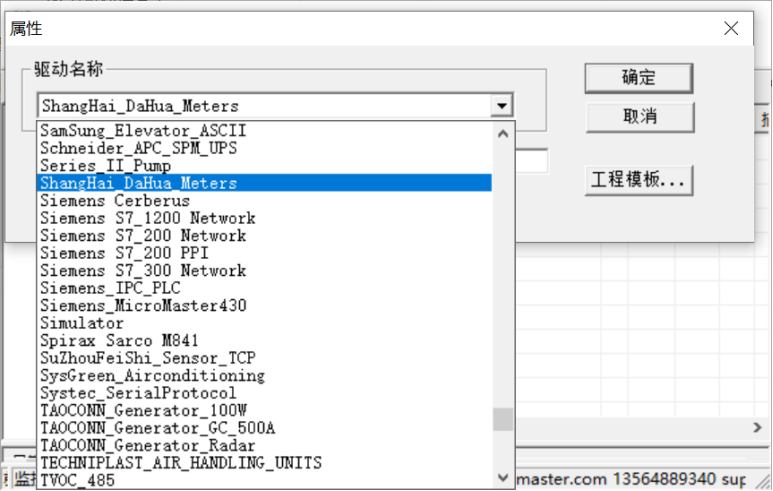Choose Siemens S7_200 PPI
Viewport: 773px width, 491px height.
click(x=265, y=253)
